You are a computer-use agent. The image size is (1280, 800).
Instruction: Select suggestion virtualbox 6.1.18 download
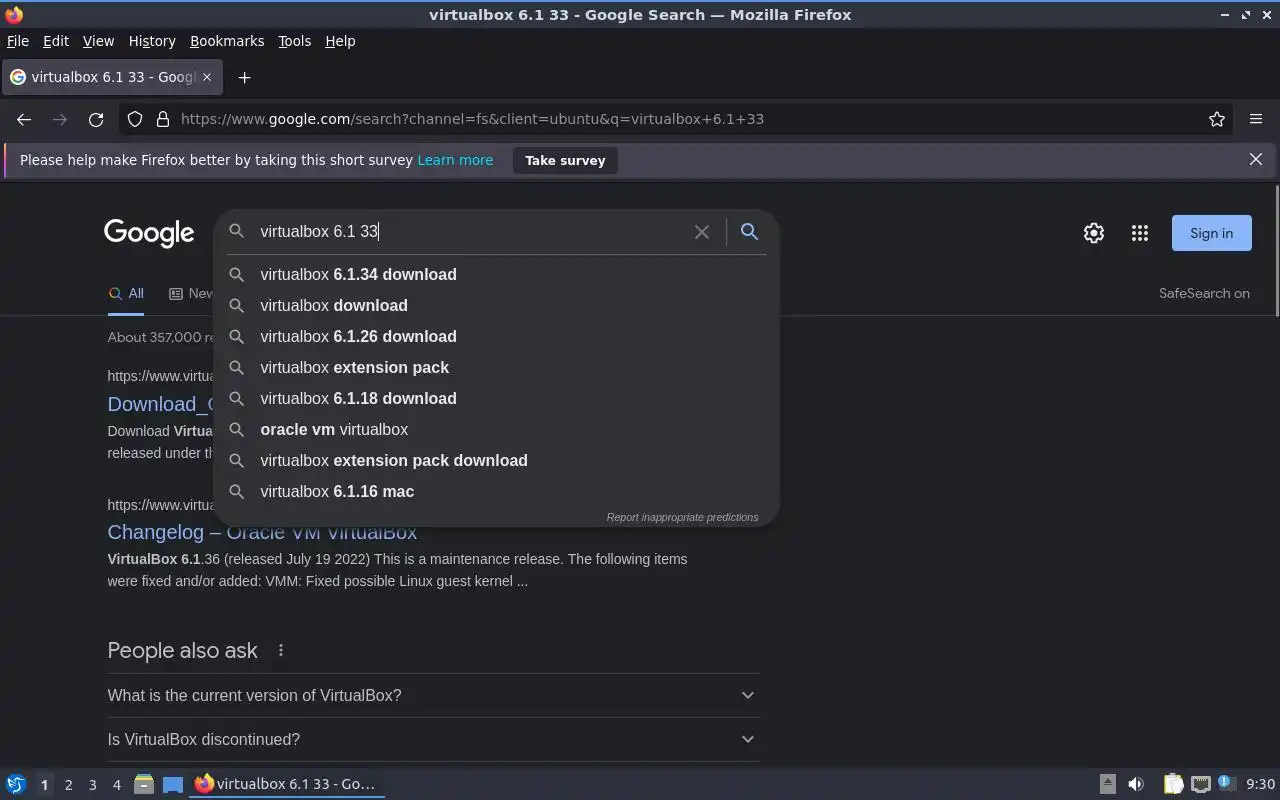pos(496,398)
